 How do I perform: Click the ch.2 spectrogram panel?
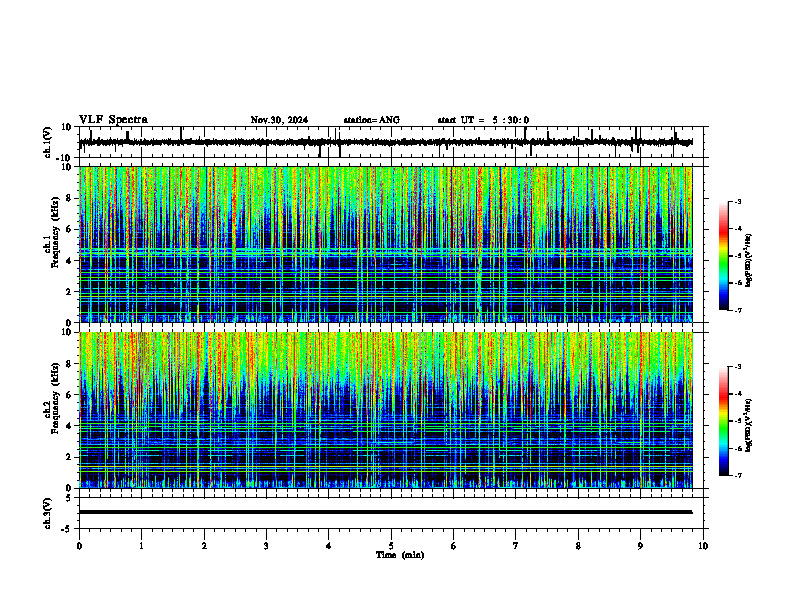386,410
